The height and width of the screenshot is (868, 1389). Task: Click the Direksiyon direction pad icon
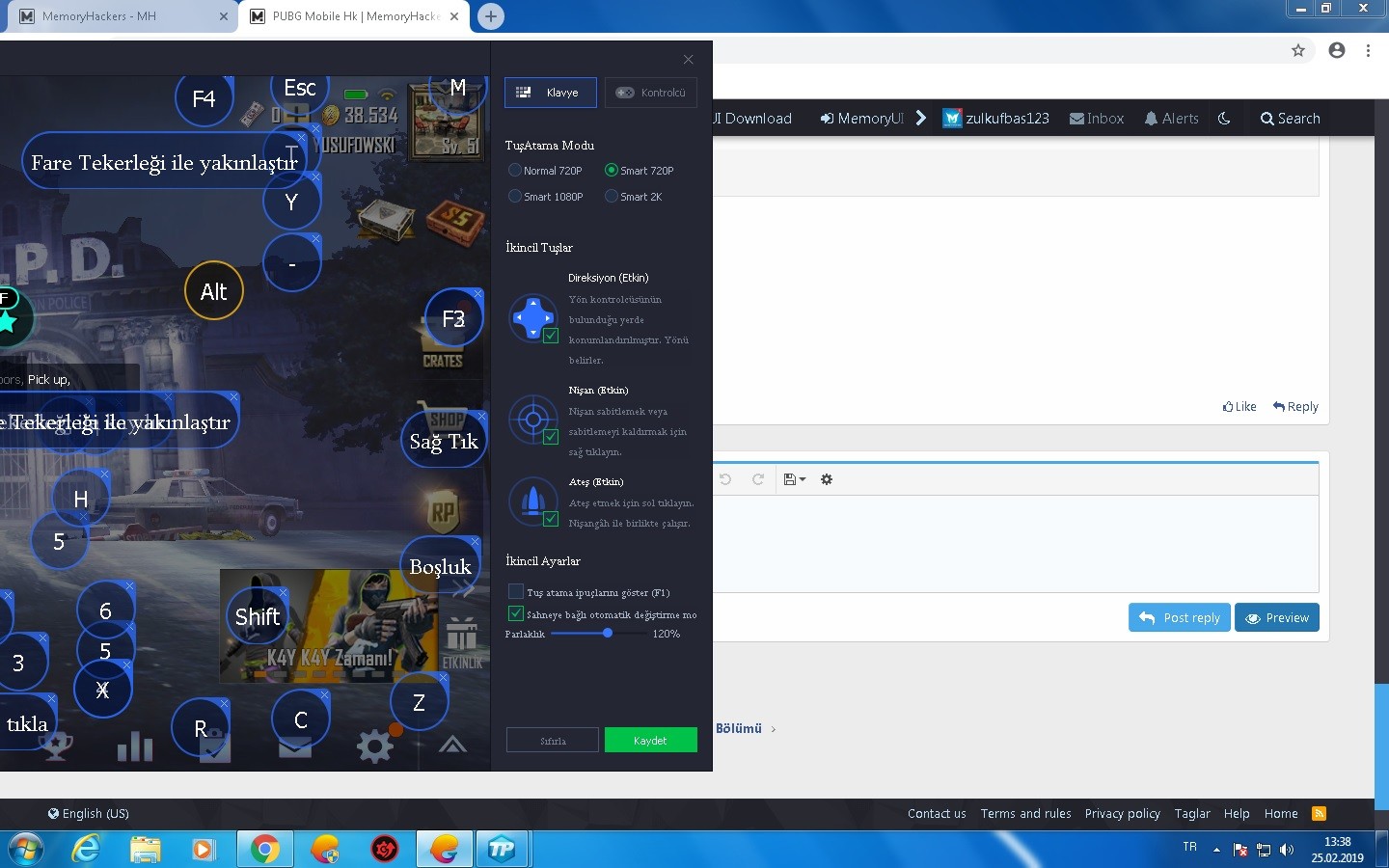tap(532, 316)
